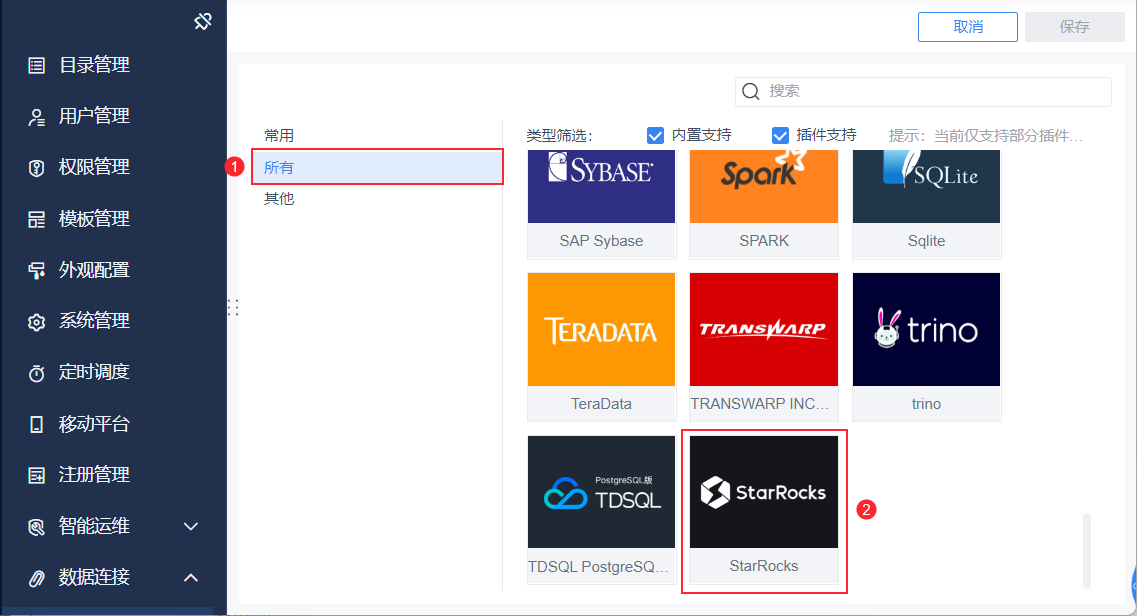
Task: Click the 模板管理 layout icon
Action: [36, 219]
